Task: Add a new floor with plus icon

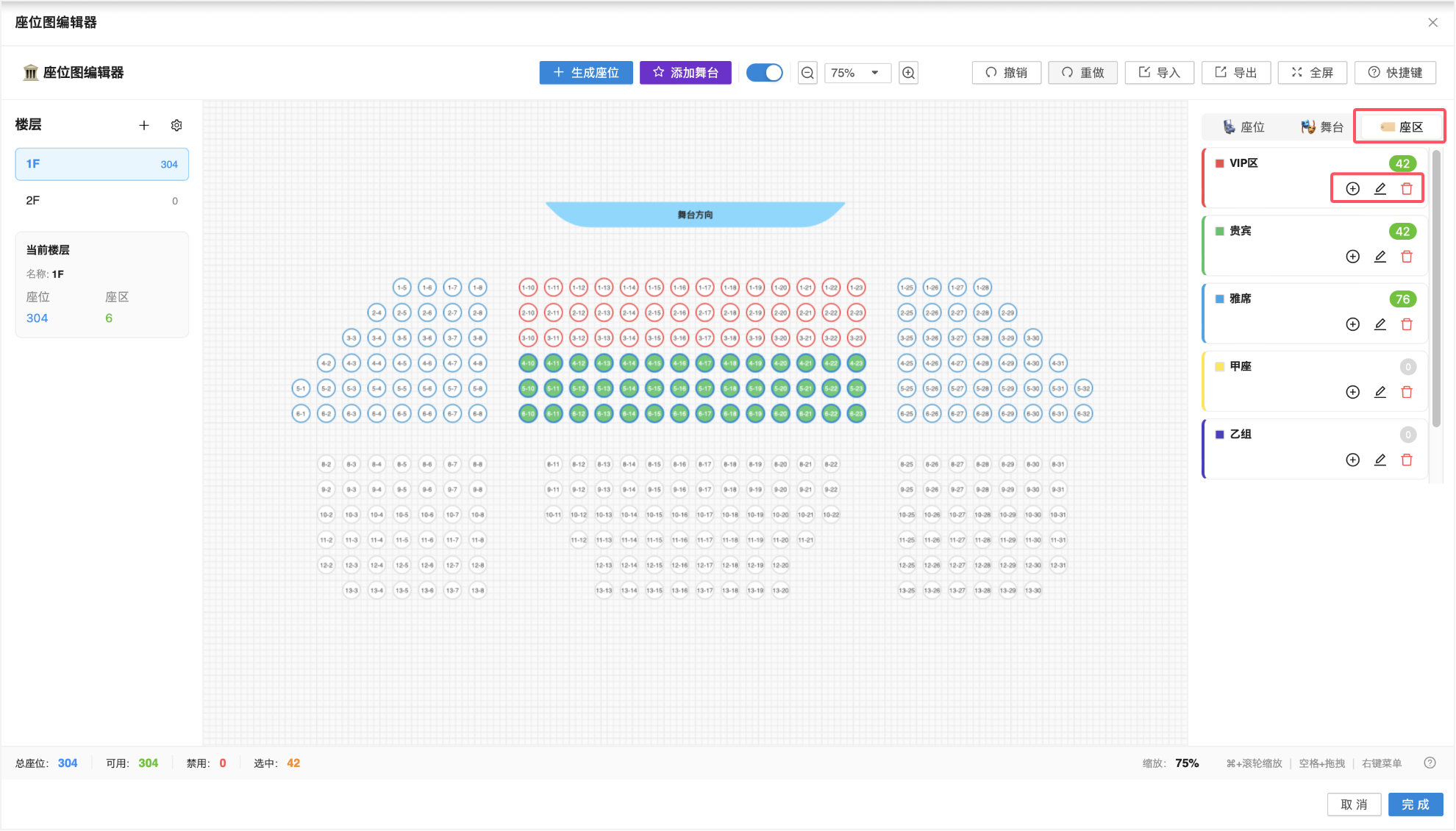Action: pos(144,125)
